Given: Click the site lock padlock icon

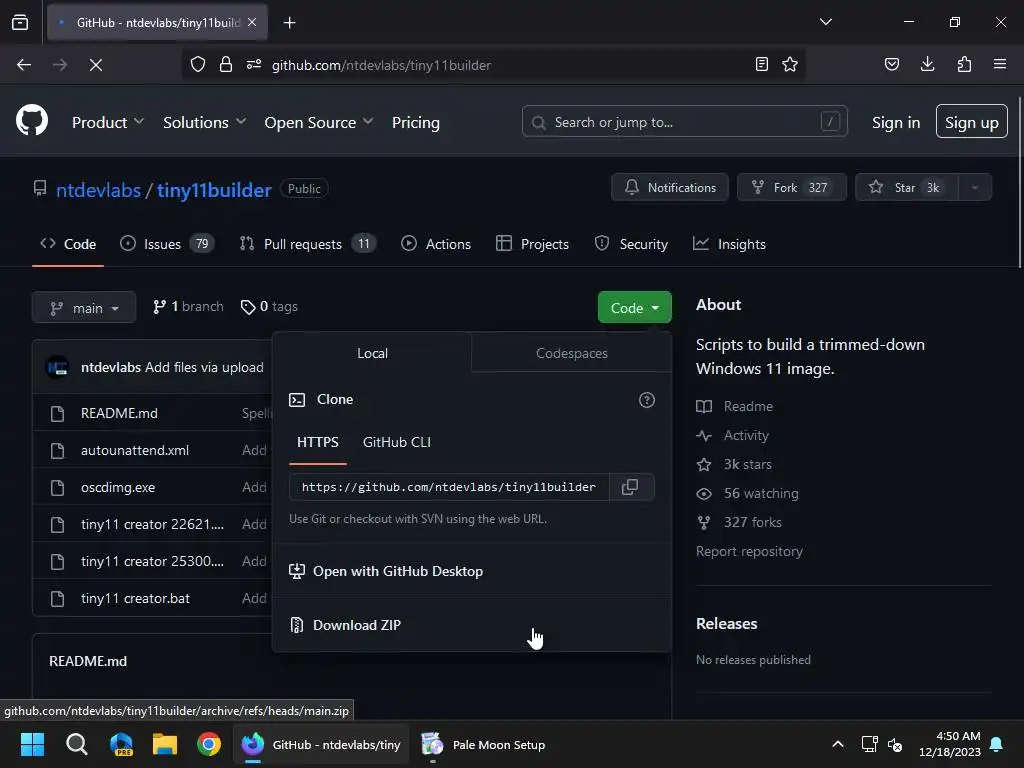Looking at the screenshot, I should [x=225, y=65].
